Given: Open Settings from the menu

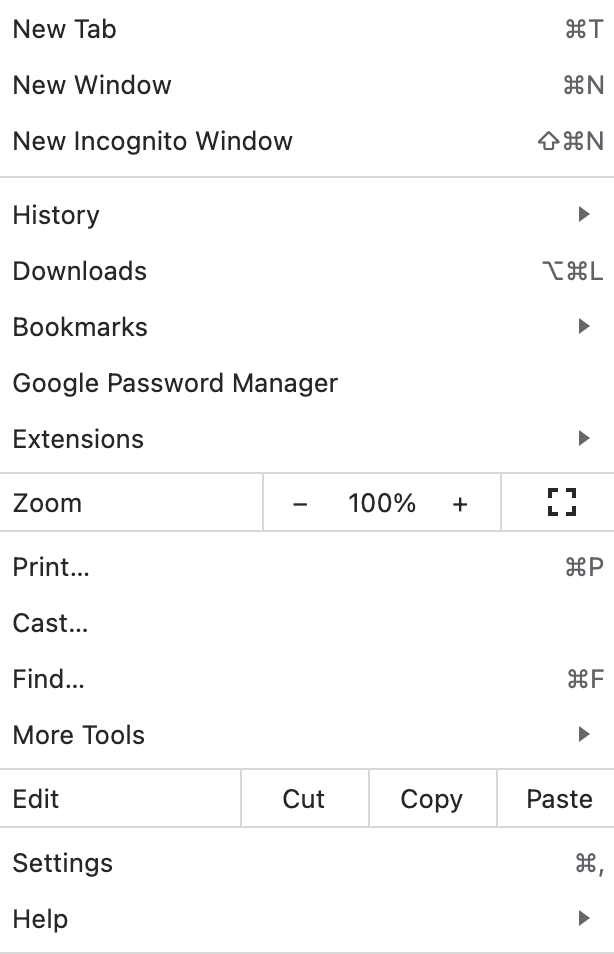Looking at the screenshot, I should click(307, 863).
